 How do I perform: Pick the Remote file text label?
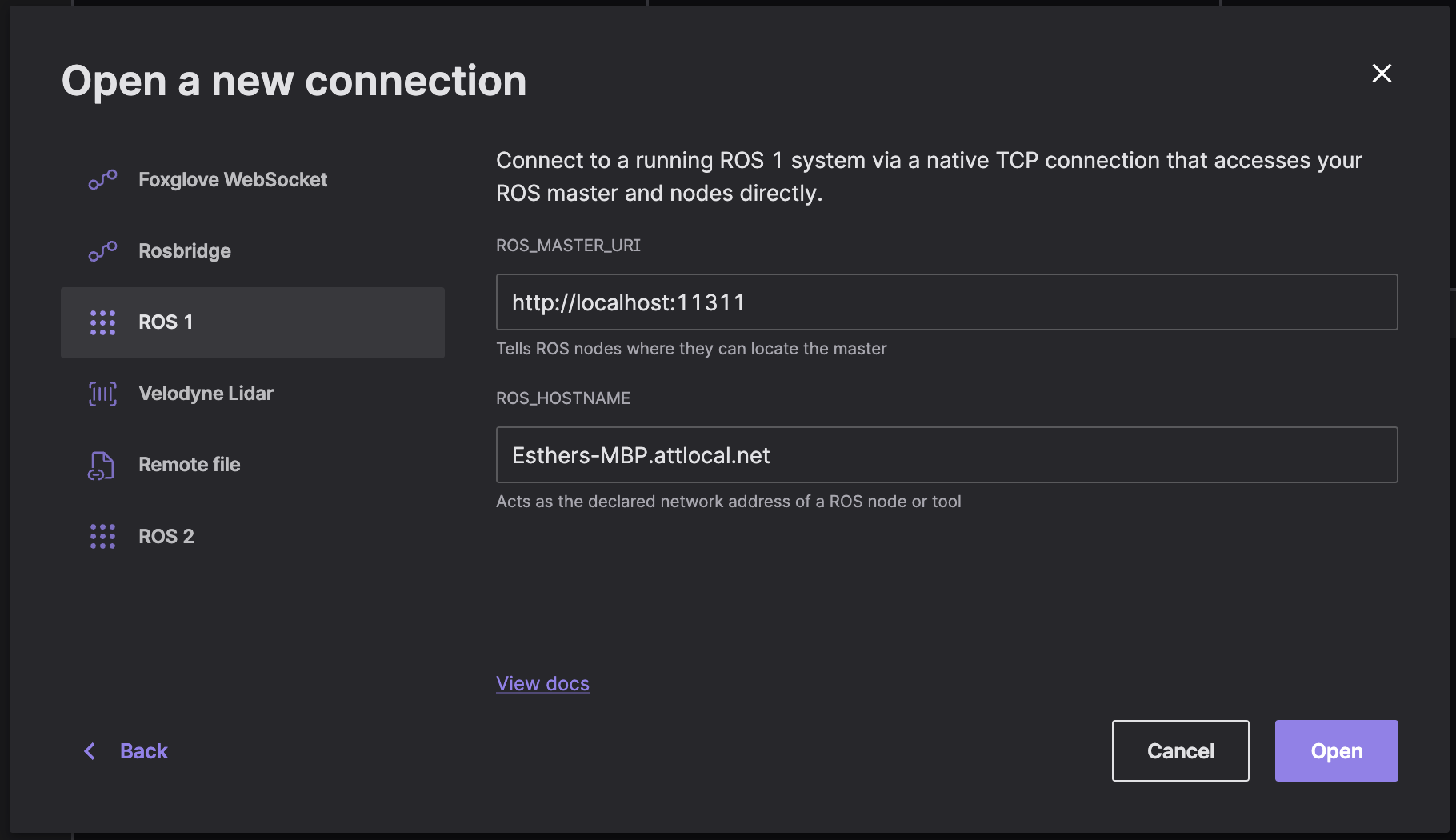(190, 465)
